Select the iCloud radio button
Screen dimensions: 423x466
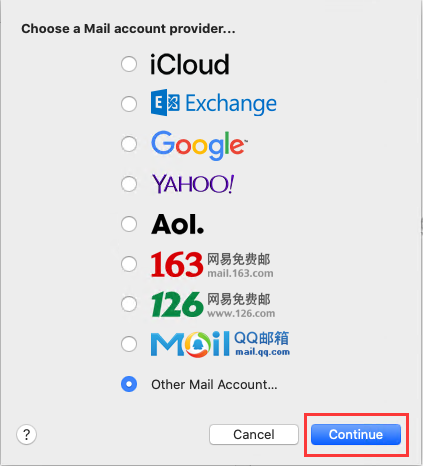[x=129, y=64]
